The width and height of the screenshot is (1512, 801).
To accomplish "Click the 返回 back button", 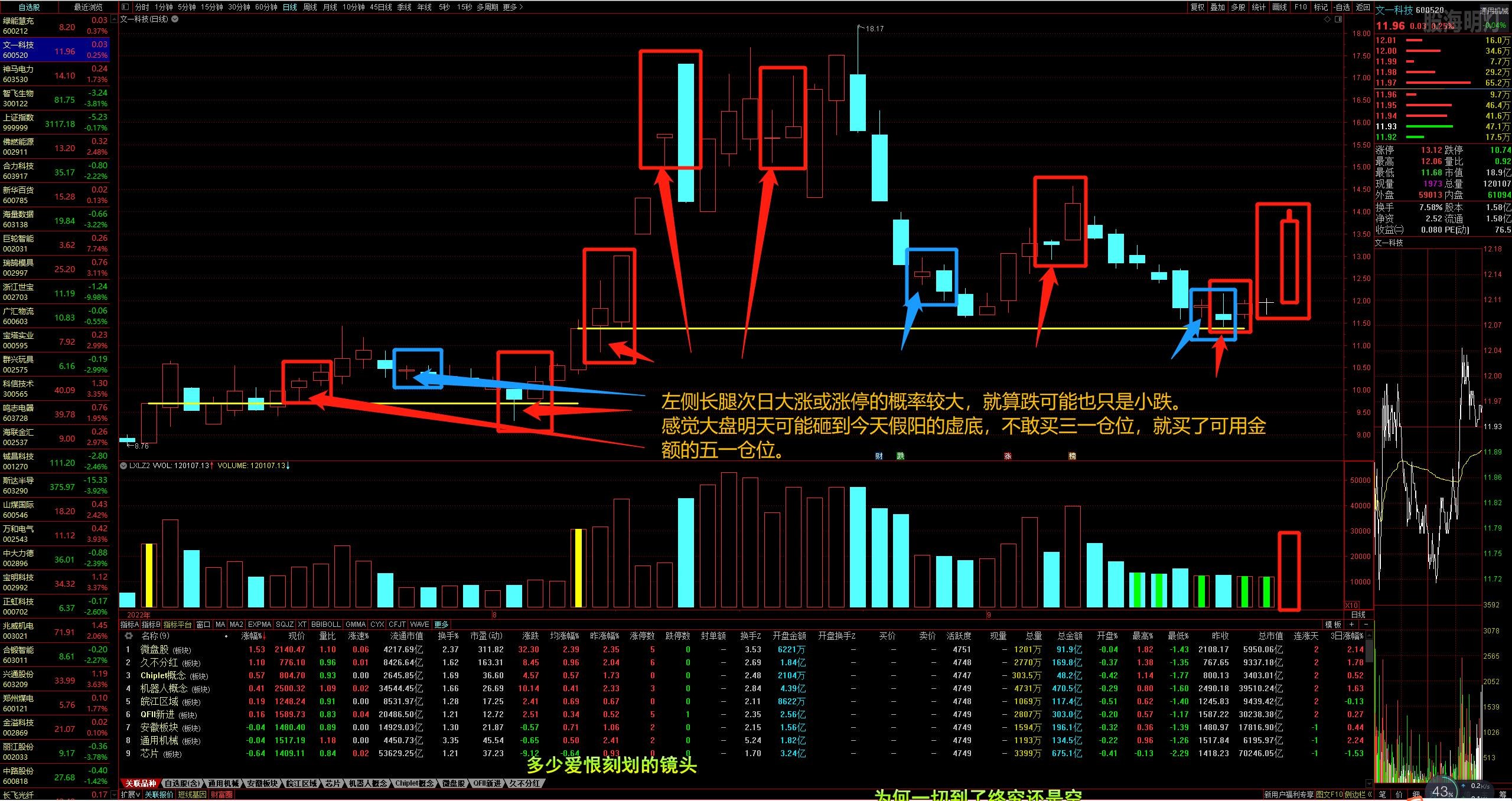I will point(1363,7).
